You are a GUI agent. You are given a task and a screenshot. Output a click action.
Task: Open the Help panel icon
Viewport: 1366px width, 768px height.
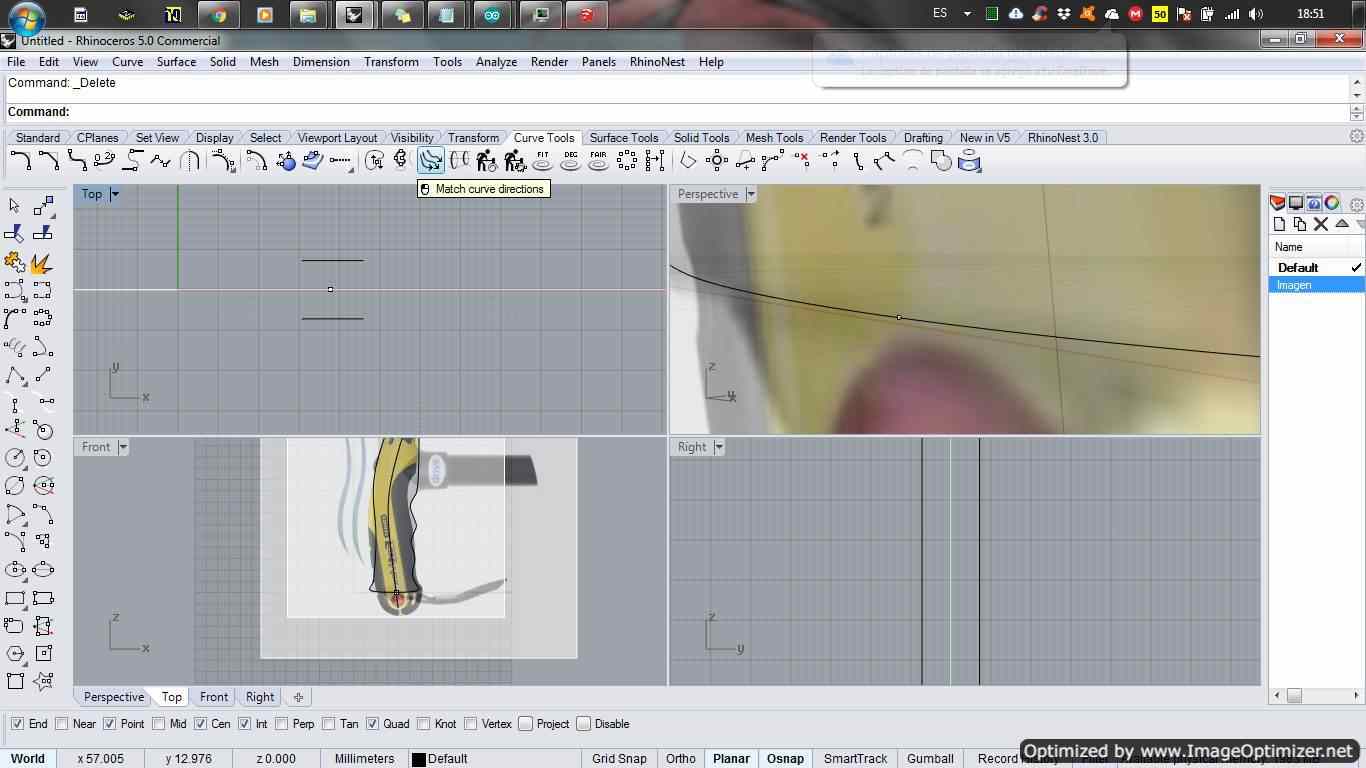tap(1314, 203)
